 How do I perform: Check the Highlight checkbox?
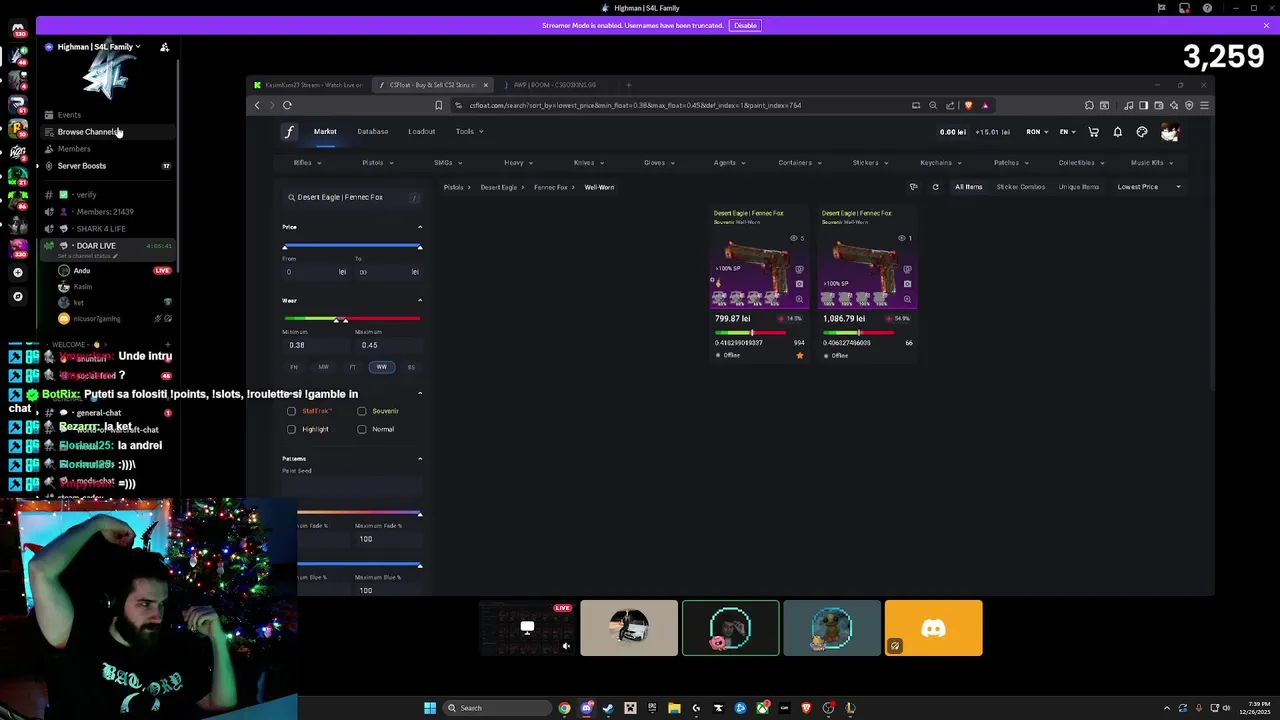click(292, 429)
